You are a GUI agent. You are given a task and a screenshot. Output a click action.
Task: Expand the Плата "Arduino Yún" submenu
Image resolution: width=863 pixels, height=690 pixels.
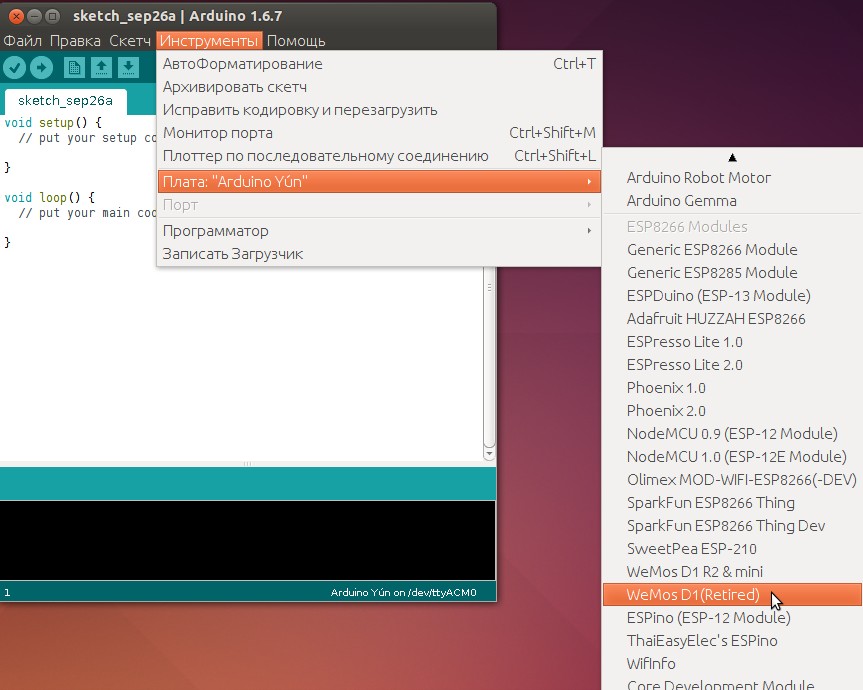pyautogui.click(x=378, y=182)
